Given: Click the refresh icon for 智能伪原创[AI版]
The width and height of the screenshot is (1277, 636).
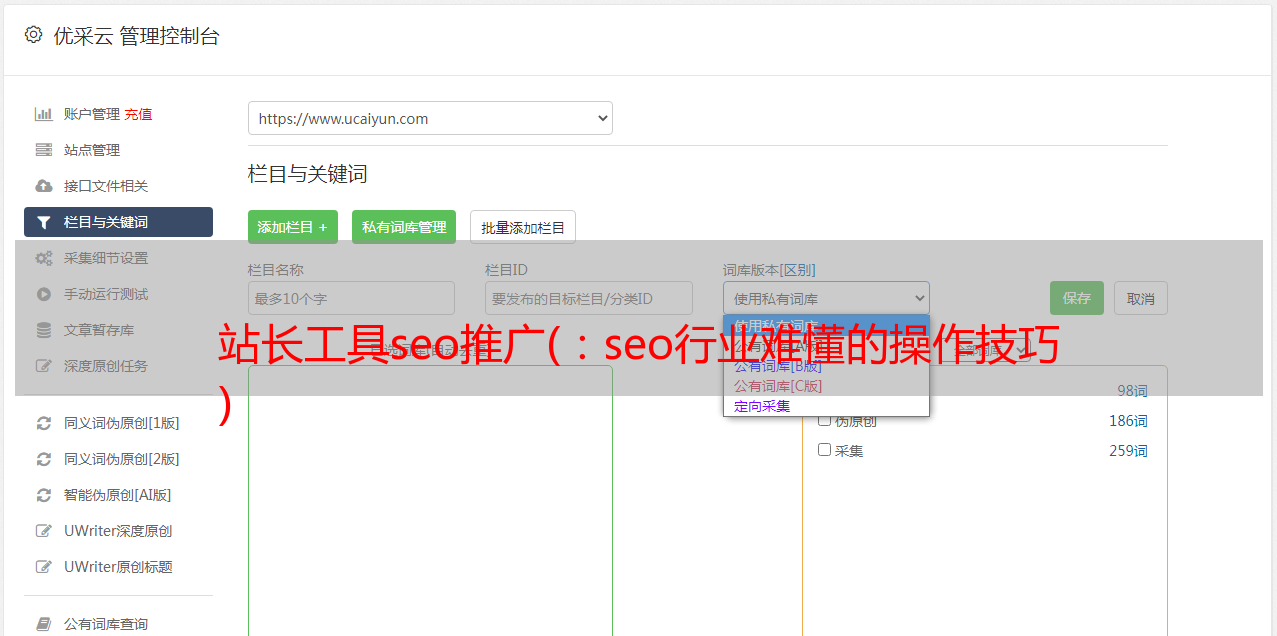Looking at the screenshot, I should (x=43, y=495).
